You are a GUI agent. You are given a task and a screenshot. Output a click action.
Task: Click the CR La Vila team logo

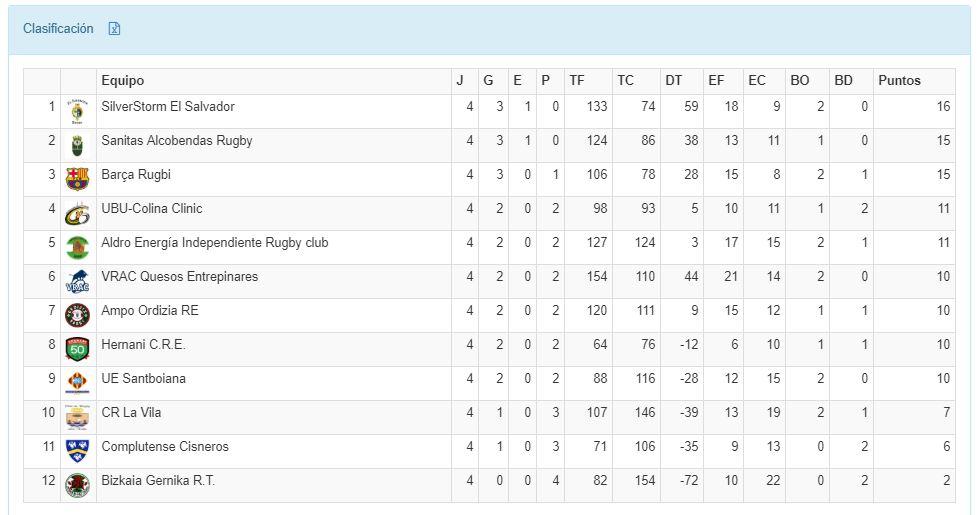coord(77,417)
